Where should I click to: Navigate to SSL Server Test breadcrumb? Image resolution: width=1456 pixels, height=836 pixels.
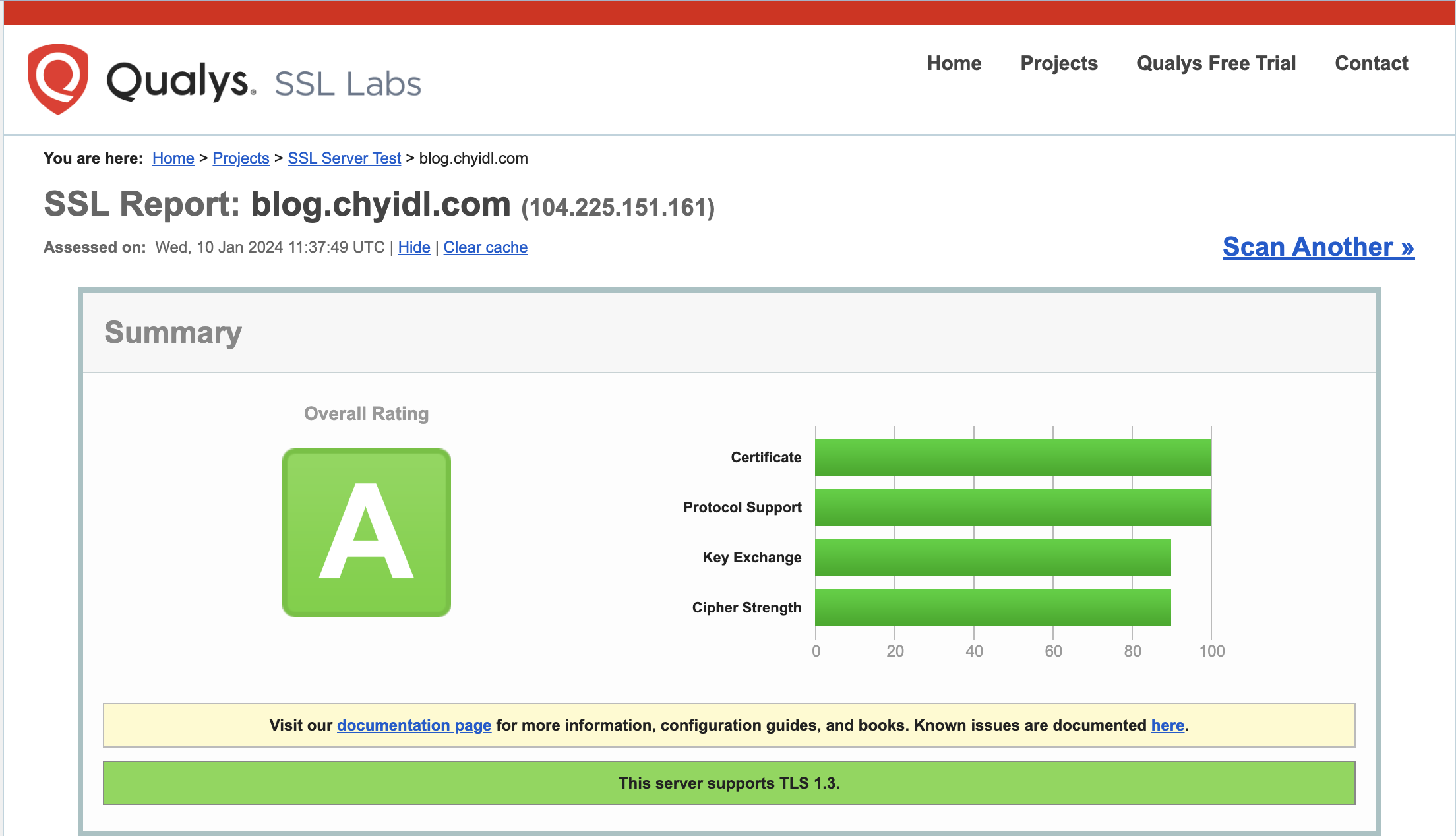344,158
